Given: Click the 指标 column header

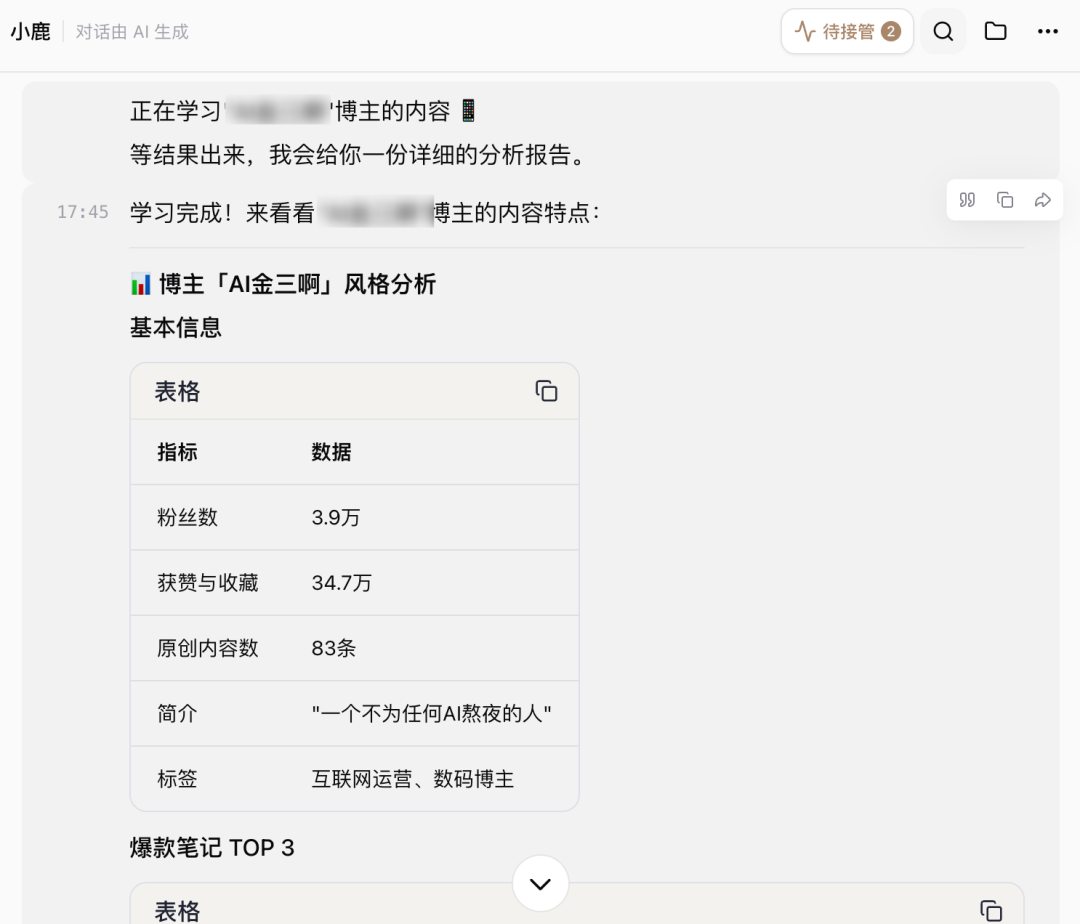Looking at the screenshot, I should point(177,452).
